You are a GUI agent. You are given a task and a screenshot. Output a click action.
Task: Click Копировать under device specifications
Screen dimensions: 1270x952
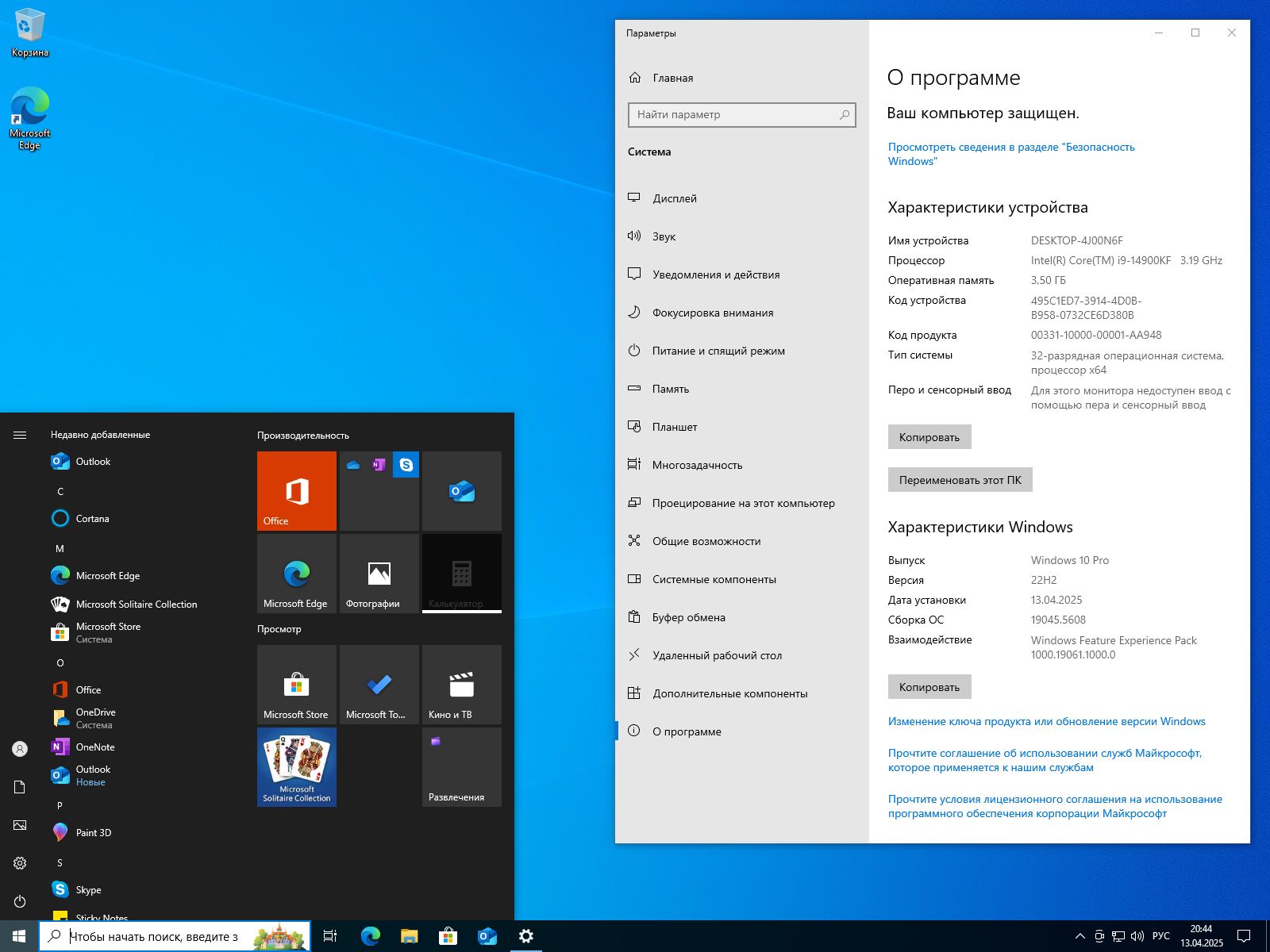point(929,437)
